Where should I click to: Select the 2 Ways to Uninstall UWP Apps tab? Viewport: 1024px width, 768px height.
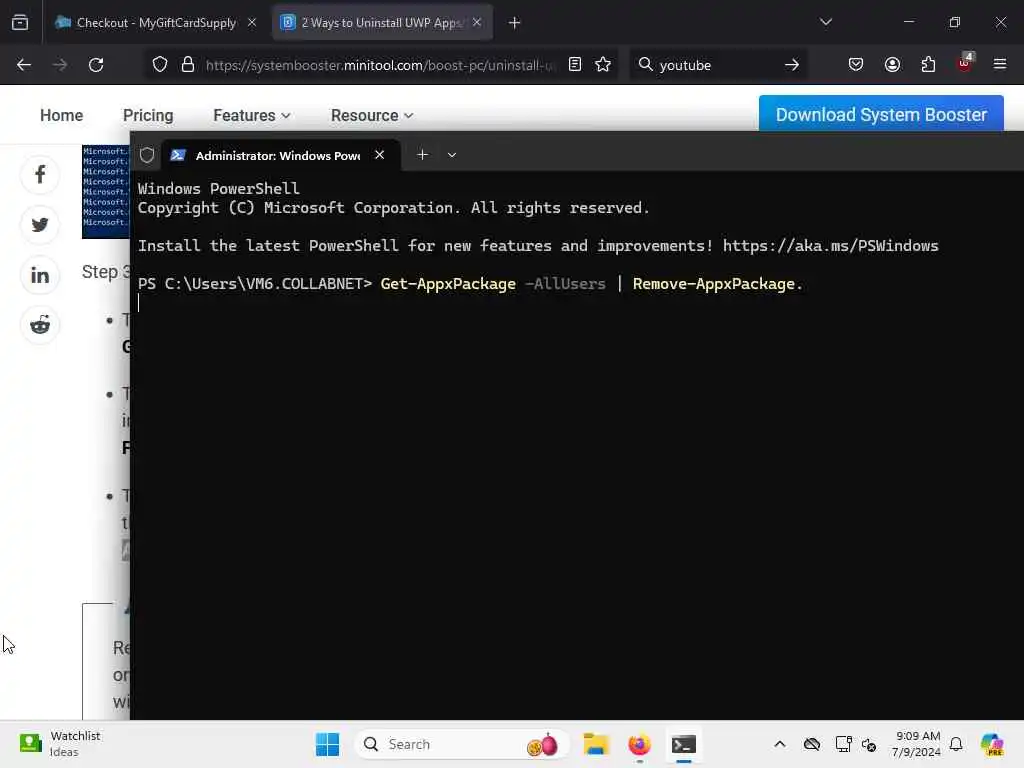click(x=382, y=23)
